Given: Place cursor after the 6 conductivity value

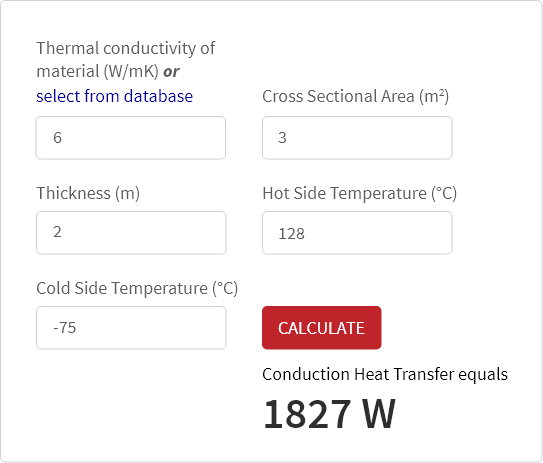Looking at the screenshot, I should [63, 138].
